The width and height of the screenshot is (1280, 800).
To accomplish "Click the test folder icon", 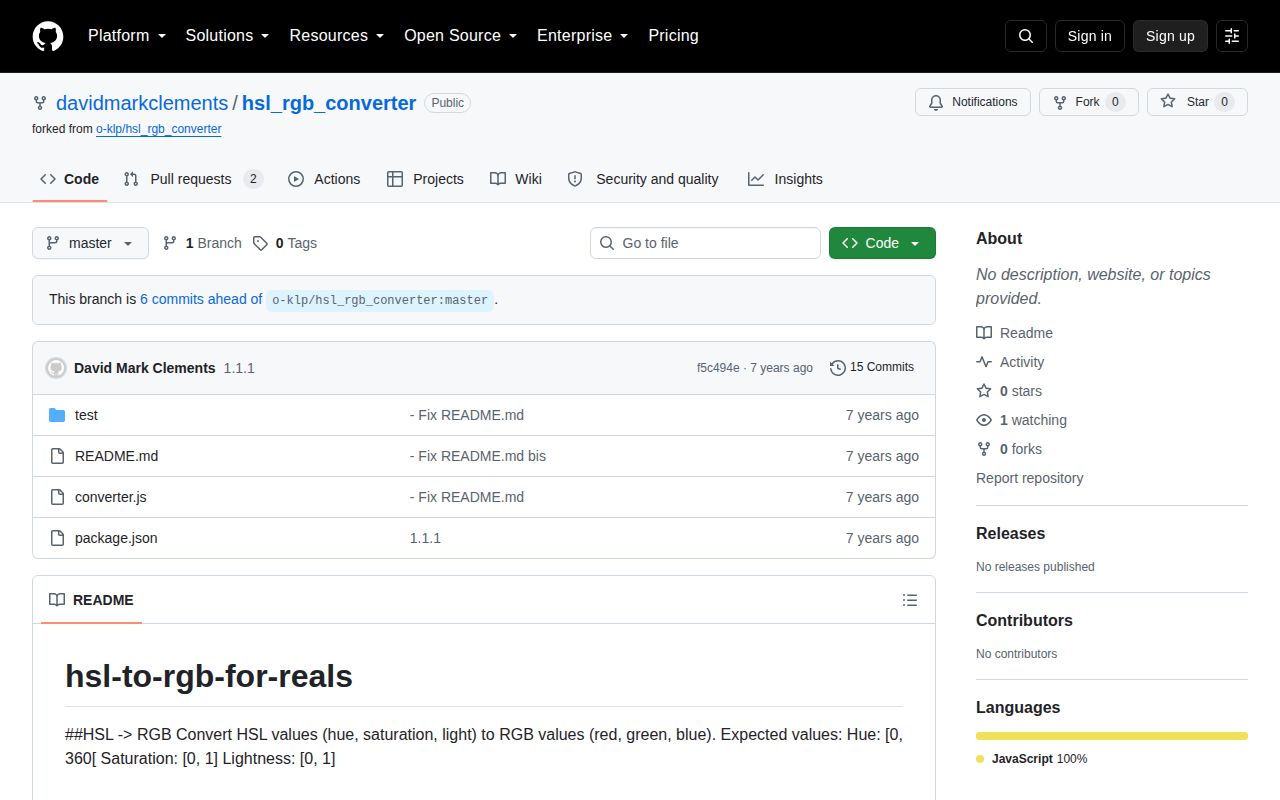I will [57, 415].
